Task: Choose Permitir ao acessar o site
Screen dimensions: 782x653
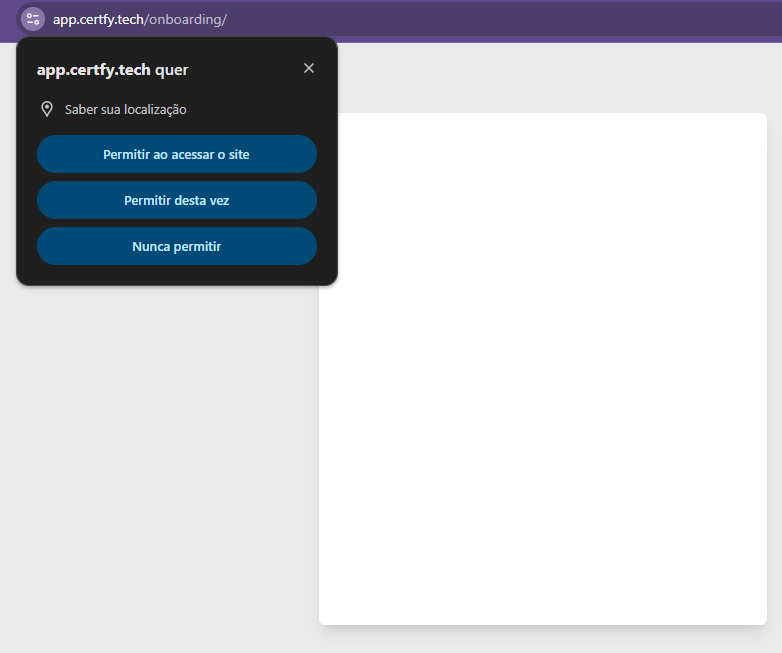Action: 176,154
